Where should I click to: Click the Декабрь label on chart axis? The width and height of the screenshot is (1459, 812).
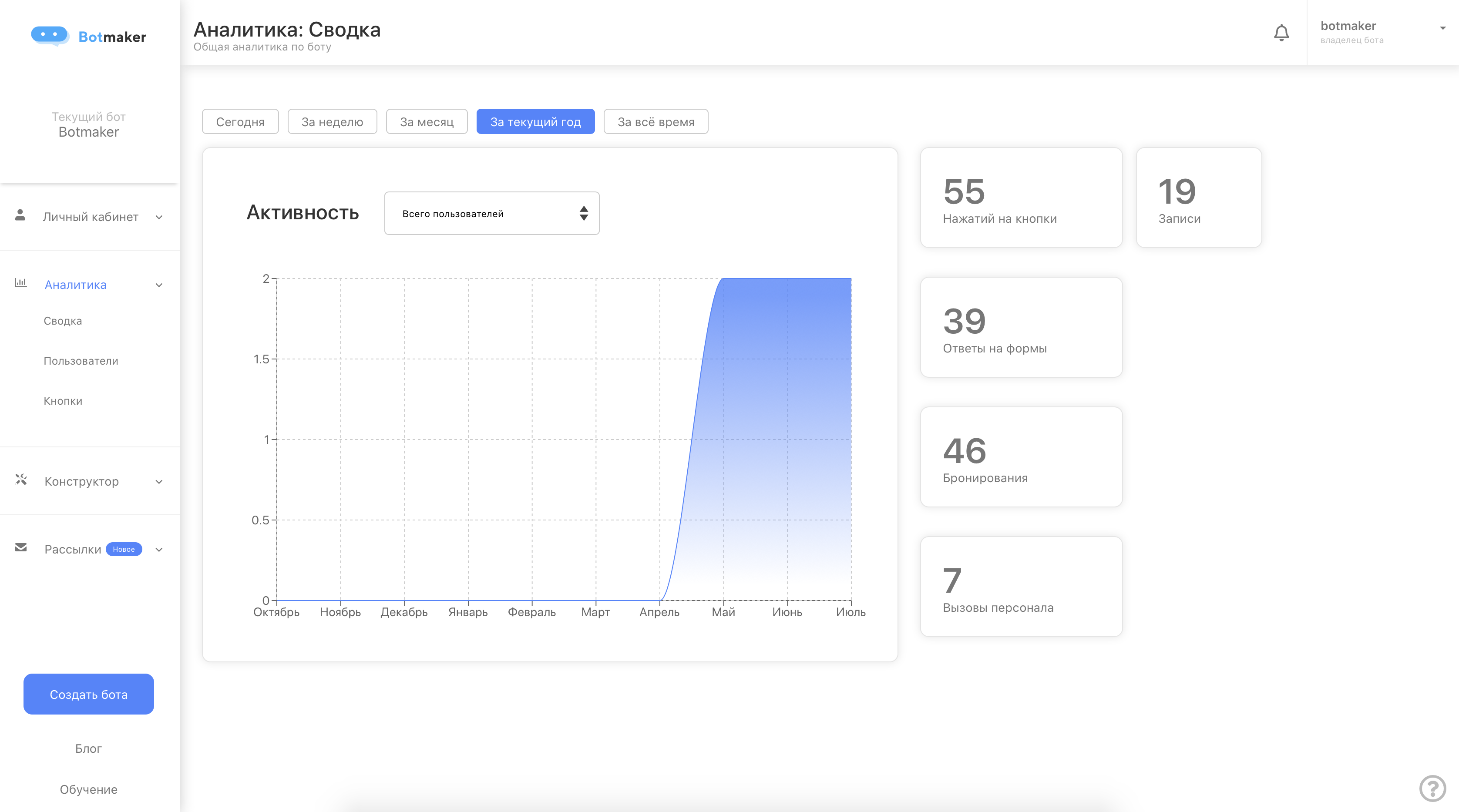coord(404,613)
